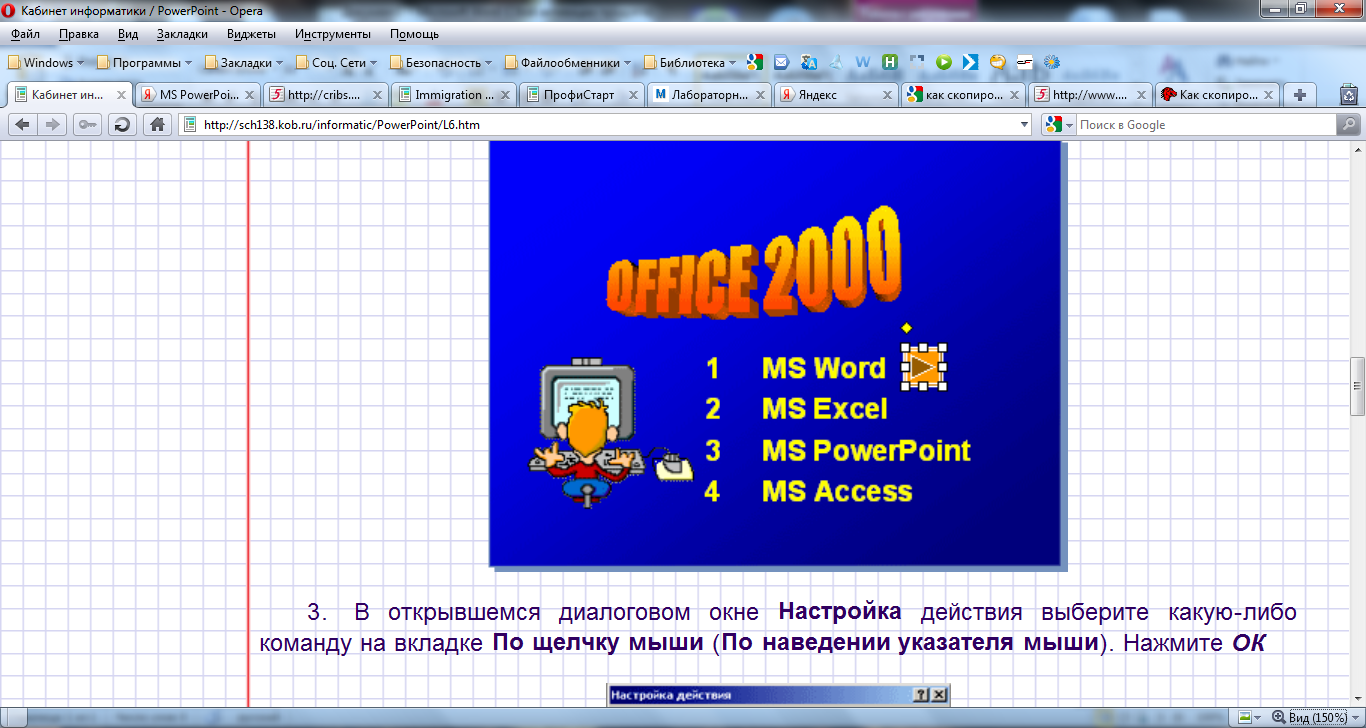Open the Google bookmark icon in bookmarks bar
The width and height of the screenshot is (1366, 728).
(x=754, y=62)
